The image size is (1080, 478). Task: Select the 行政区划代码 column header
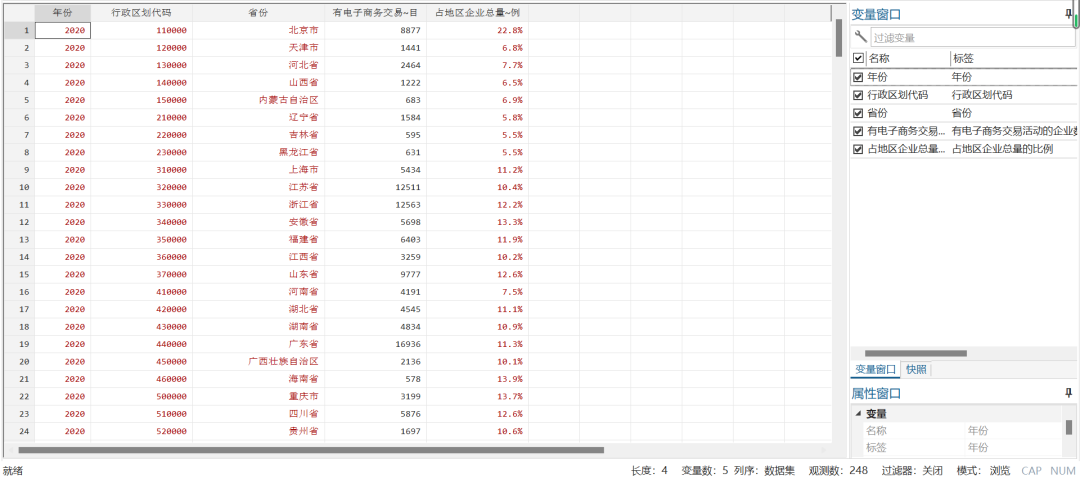(141, 13)
